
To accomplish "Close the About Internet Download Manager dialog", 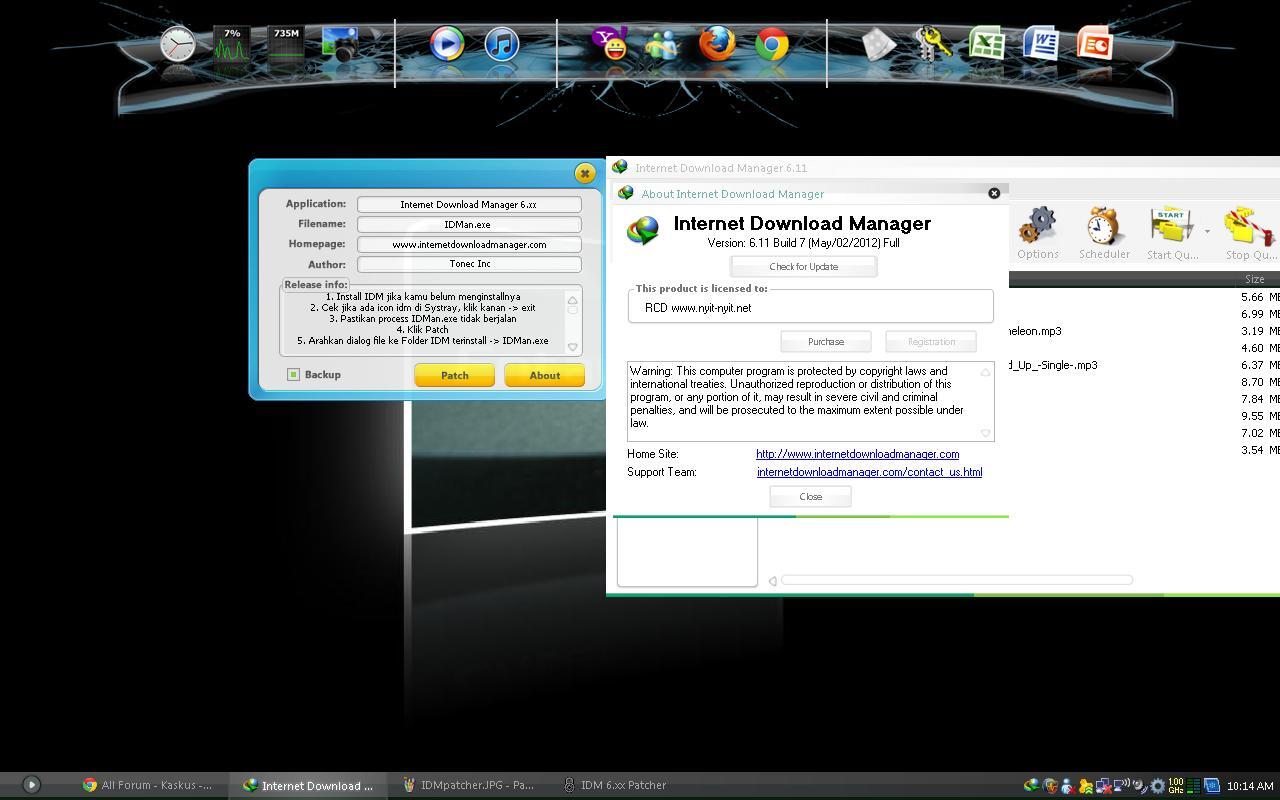I will pyautogui.click(x=994, y=193).
